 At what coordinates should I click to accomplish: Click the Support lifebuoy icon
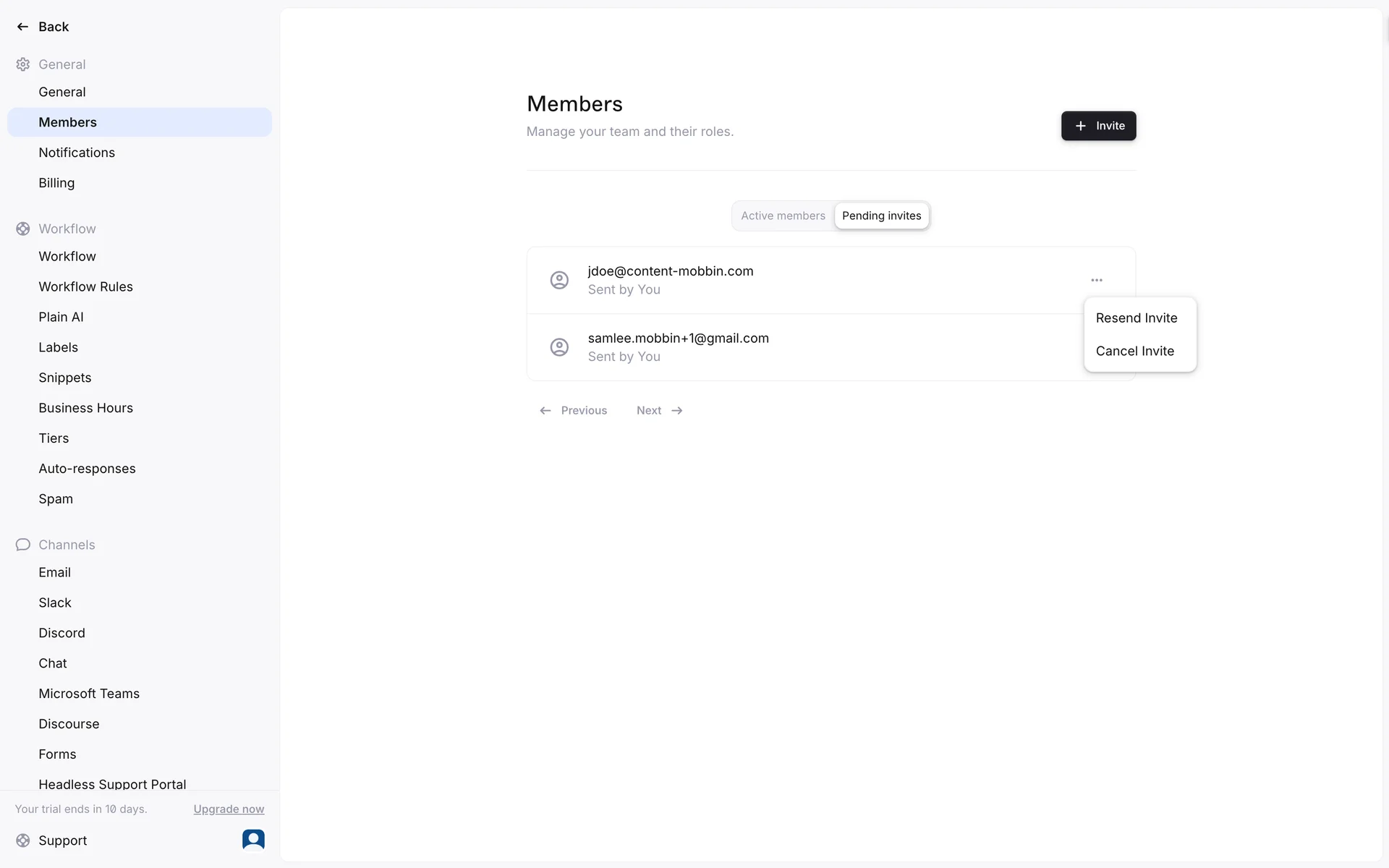[22, 841]
